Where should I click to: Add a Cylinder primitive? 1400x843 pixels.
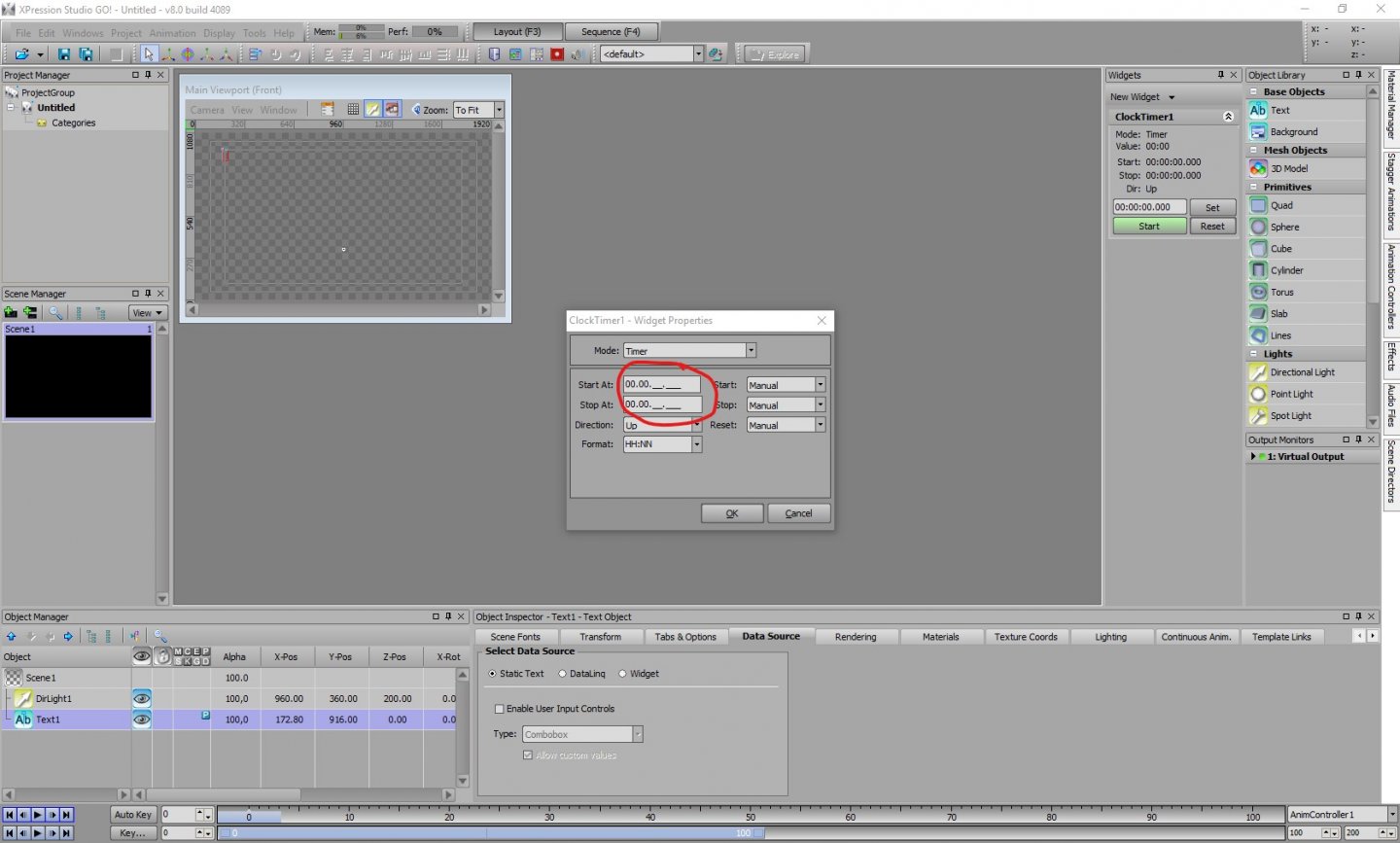tap(1307, 270)
